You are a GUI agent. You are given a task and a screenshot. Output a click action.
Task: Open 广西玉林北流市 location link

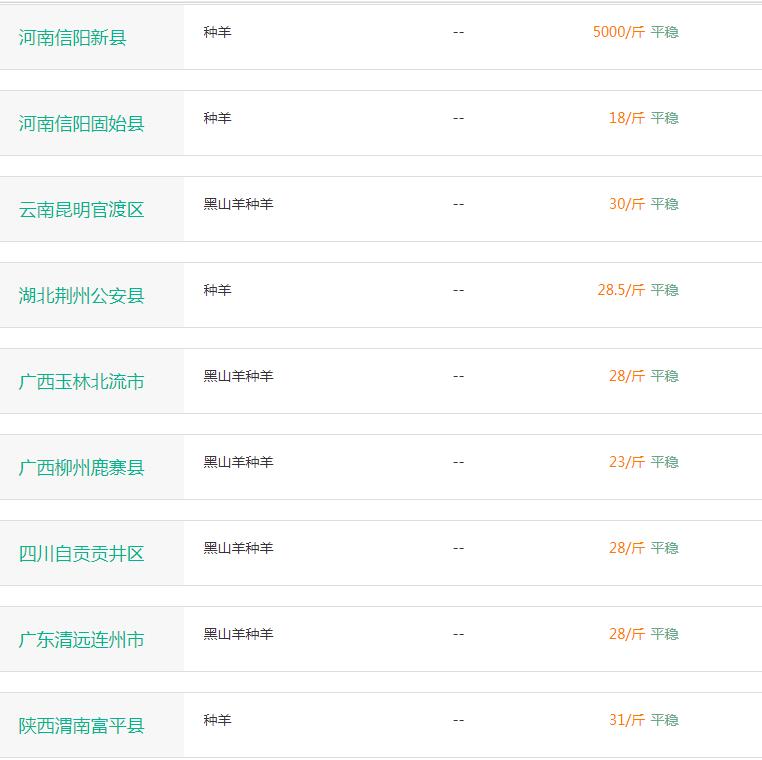pyautogui.click(x=82, y=381)
